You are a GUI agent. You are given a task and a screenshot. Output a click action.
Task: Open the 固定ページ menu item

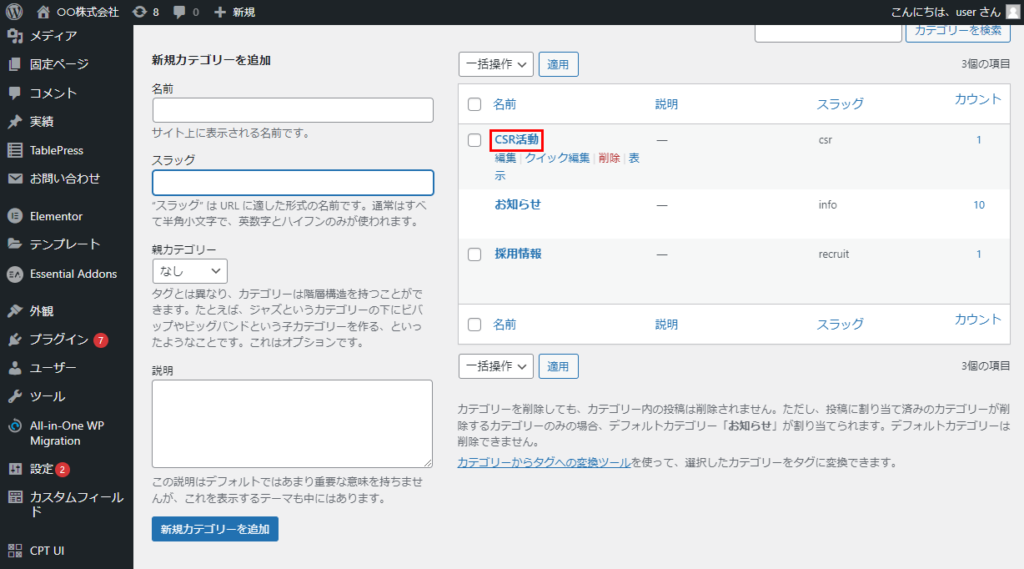coord(59,65)
